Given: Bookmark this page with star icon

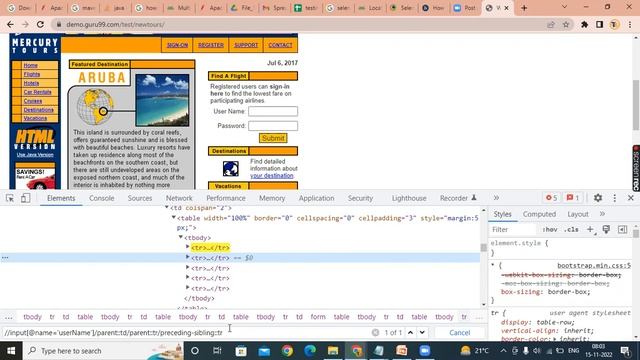Looking at the screenshot, I should coord(566,24).
